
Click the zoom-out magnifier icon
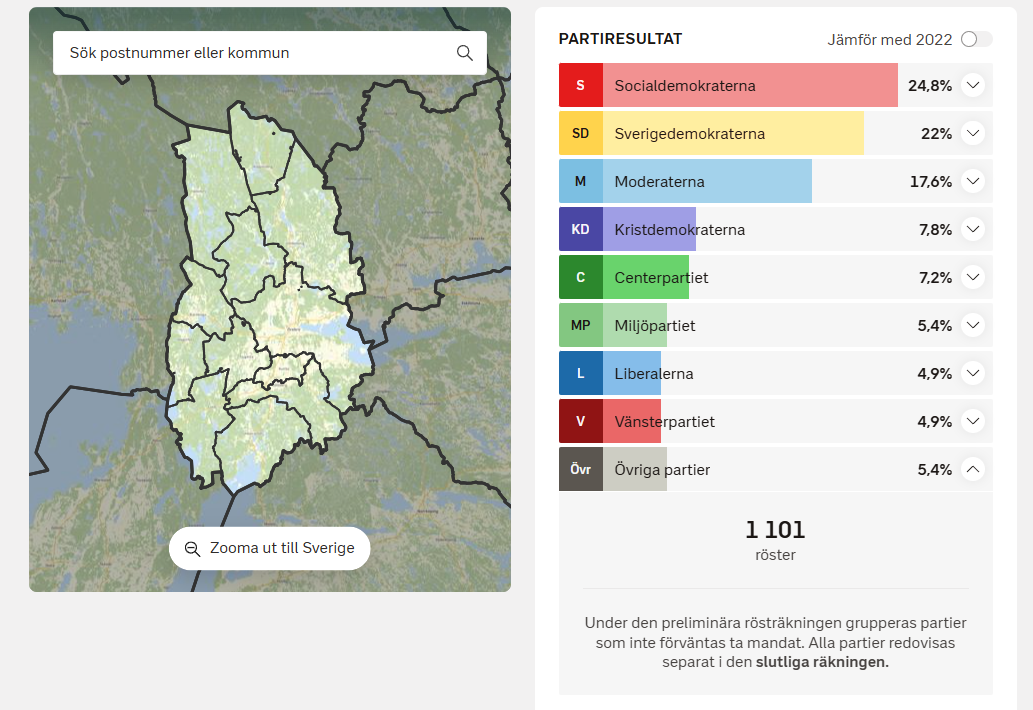(192, 549)
